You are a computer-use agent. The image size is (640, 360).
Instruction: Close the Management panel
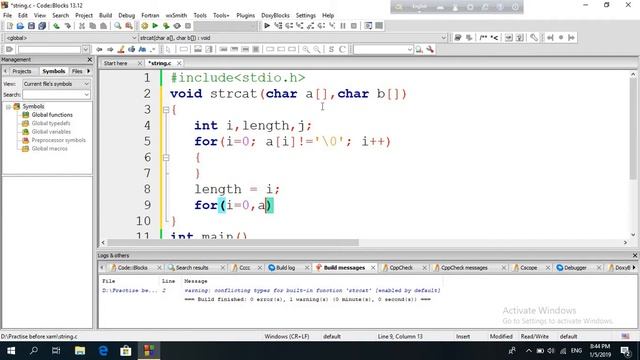click(x=90, y=60)
